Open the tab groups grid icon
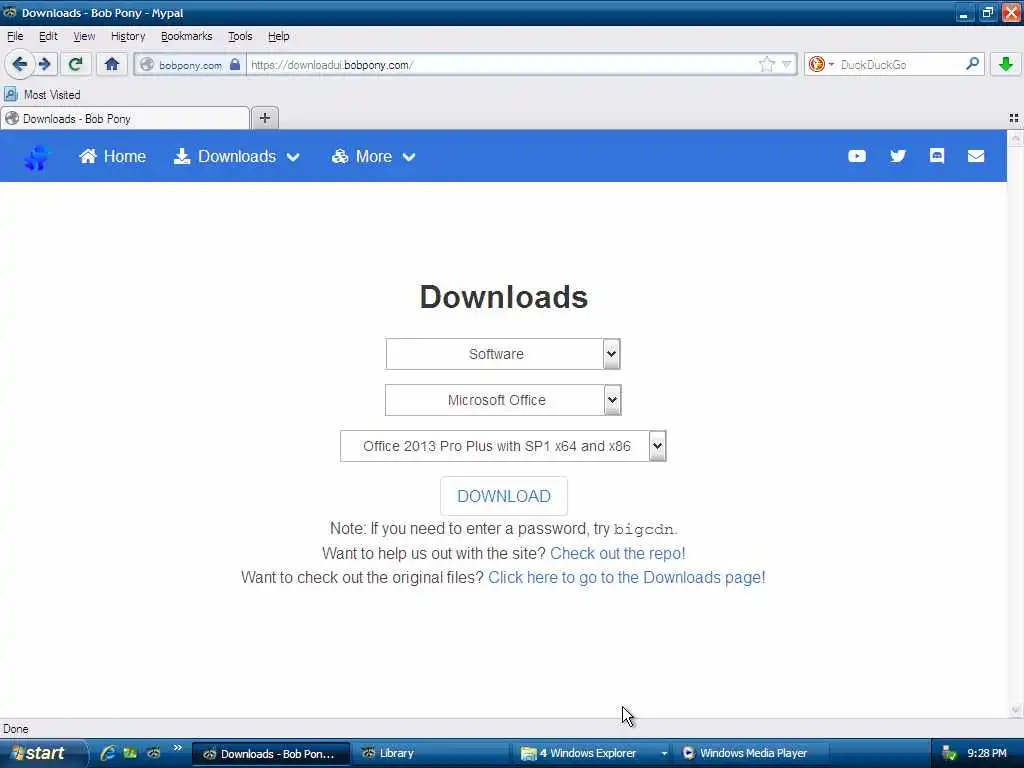The image size is (1024, 768). pos(1014,118)
